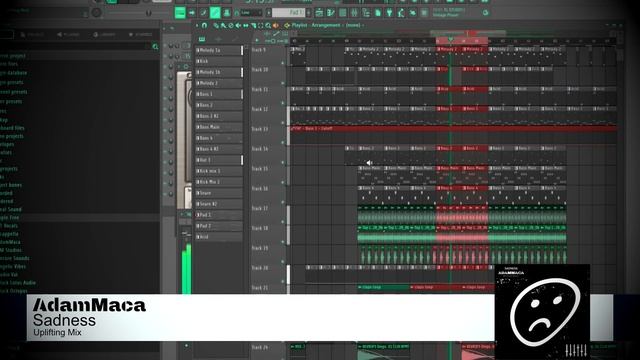640x360 pixels.
Task: Select the Hat 1 pattern
Action: pos(219,160)
